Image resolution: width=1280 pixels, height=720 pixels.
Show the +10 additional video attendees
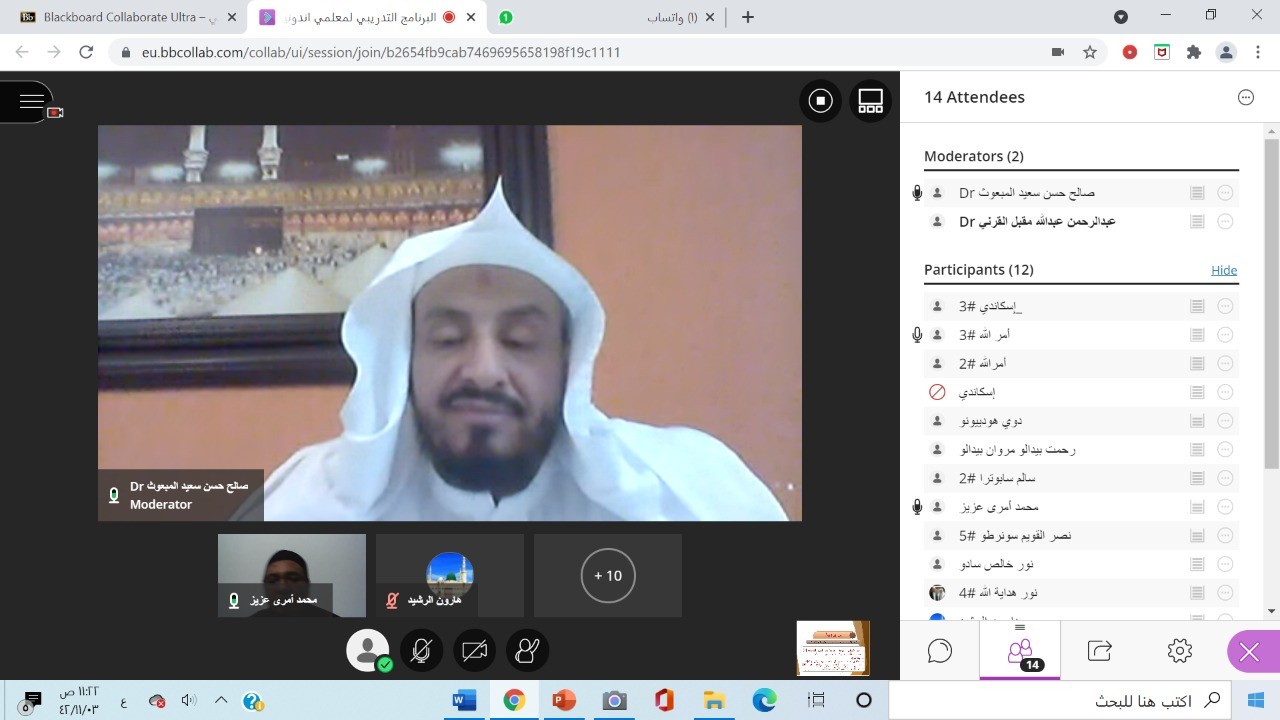[x=608, y=576]
